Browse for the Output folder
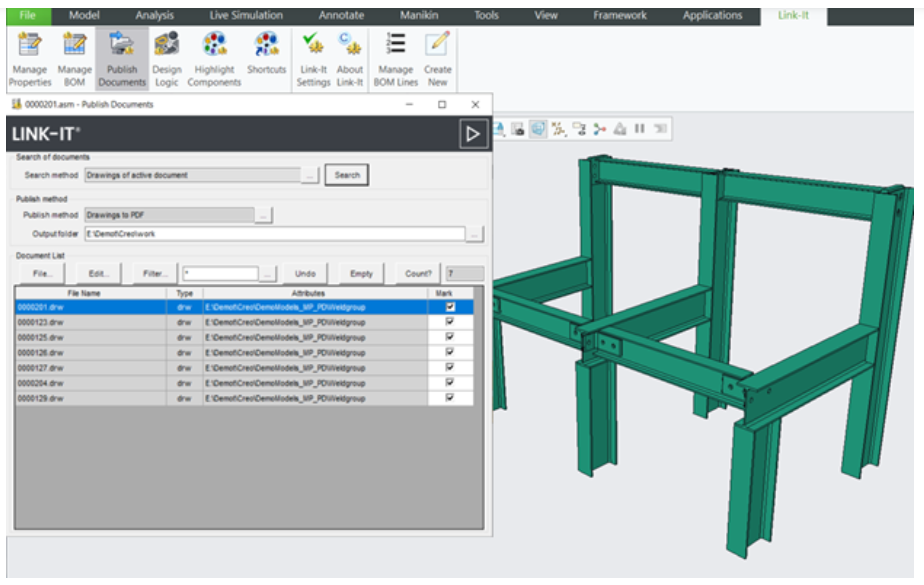This screenshot has width=924, height=585. pyautogui.click(x=474, y=234)
